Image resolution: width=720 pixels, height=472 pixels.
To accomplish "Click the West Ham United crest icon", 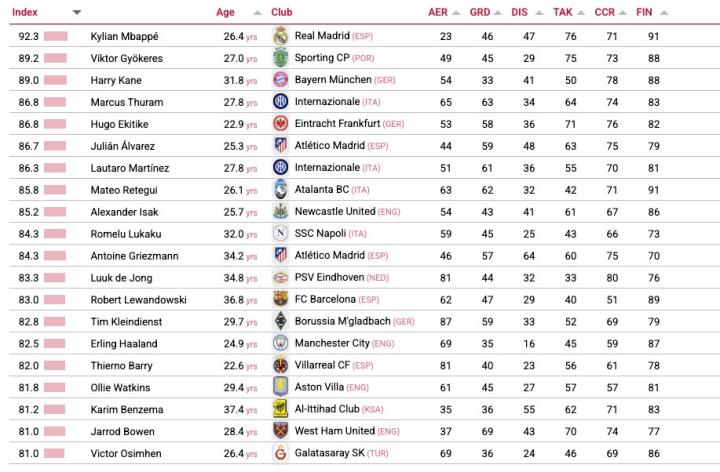I will point(280,431).
